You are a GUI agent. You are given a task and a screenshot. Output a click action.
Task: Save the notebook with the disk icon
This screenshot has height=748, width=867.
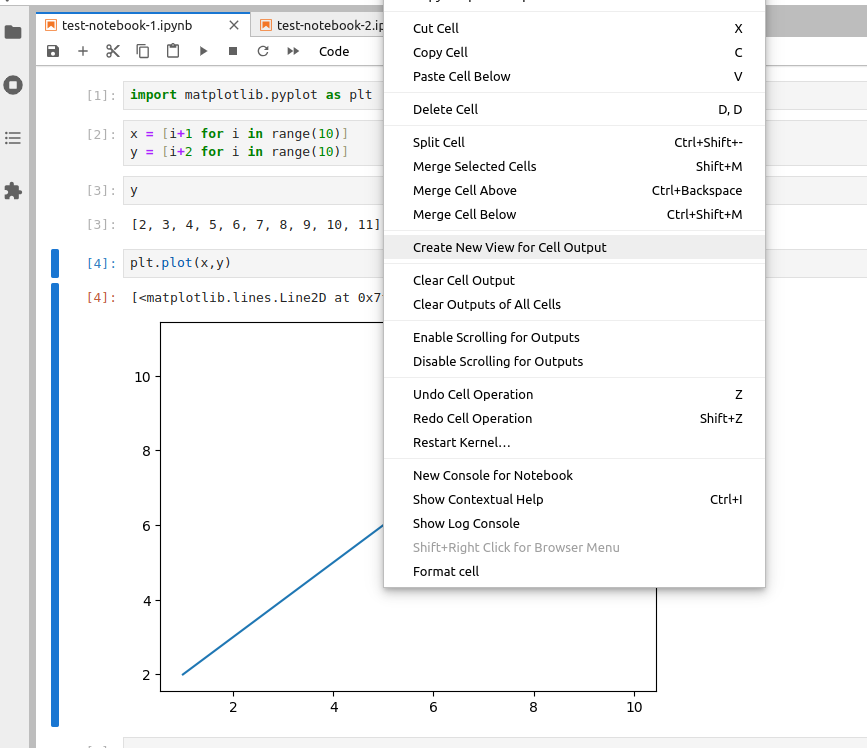pyautogui.click(x=53, y=51)
